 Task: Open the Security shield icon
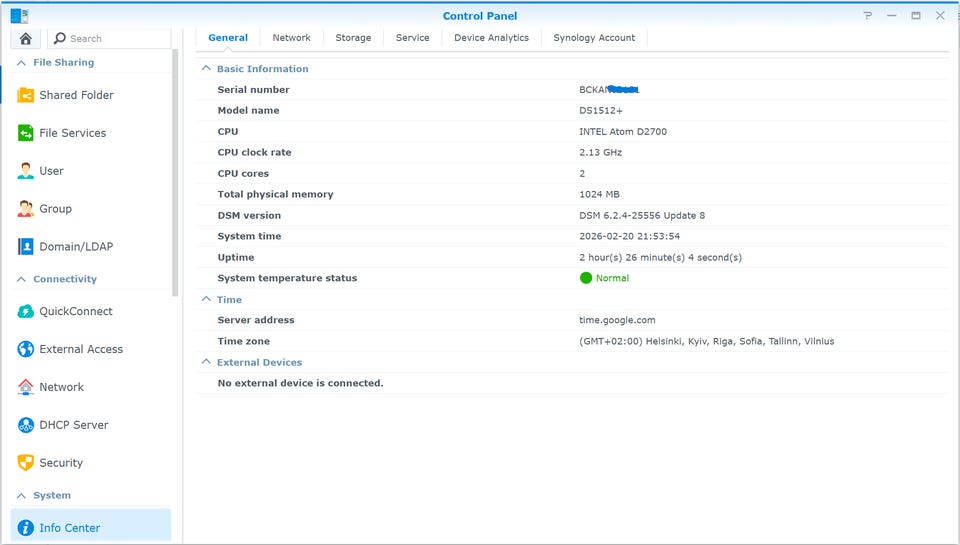click(26, 463)
